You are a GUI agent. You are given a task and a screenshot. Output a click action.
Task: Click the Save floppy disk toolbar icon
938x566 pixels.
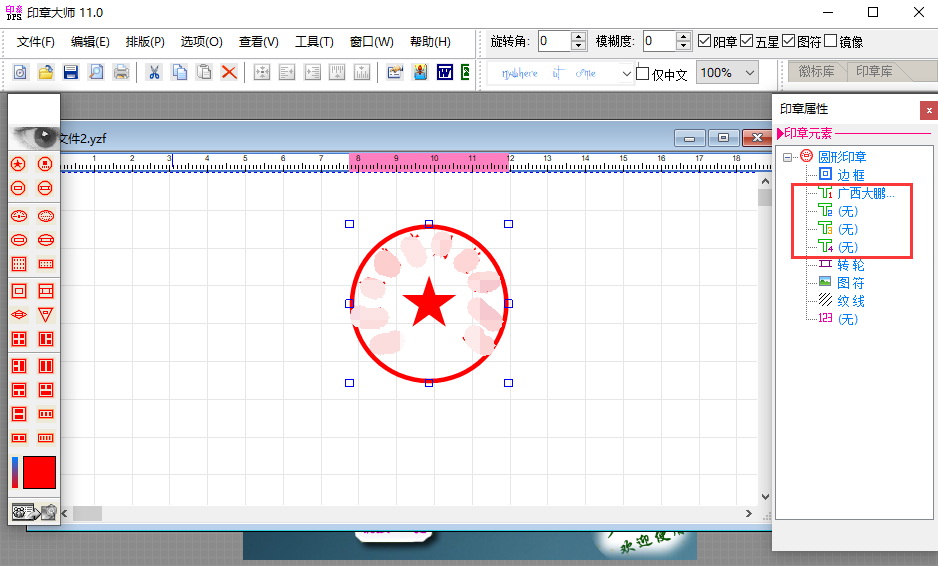click(x=70, y=72)
